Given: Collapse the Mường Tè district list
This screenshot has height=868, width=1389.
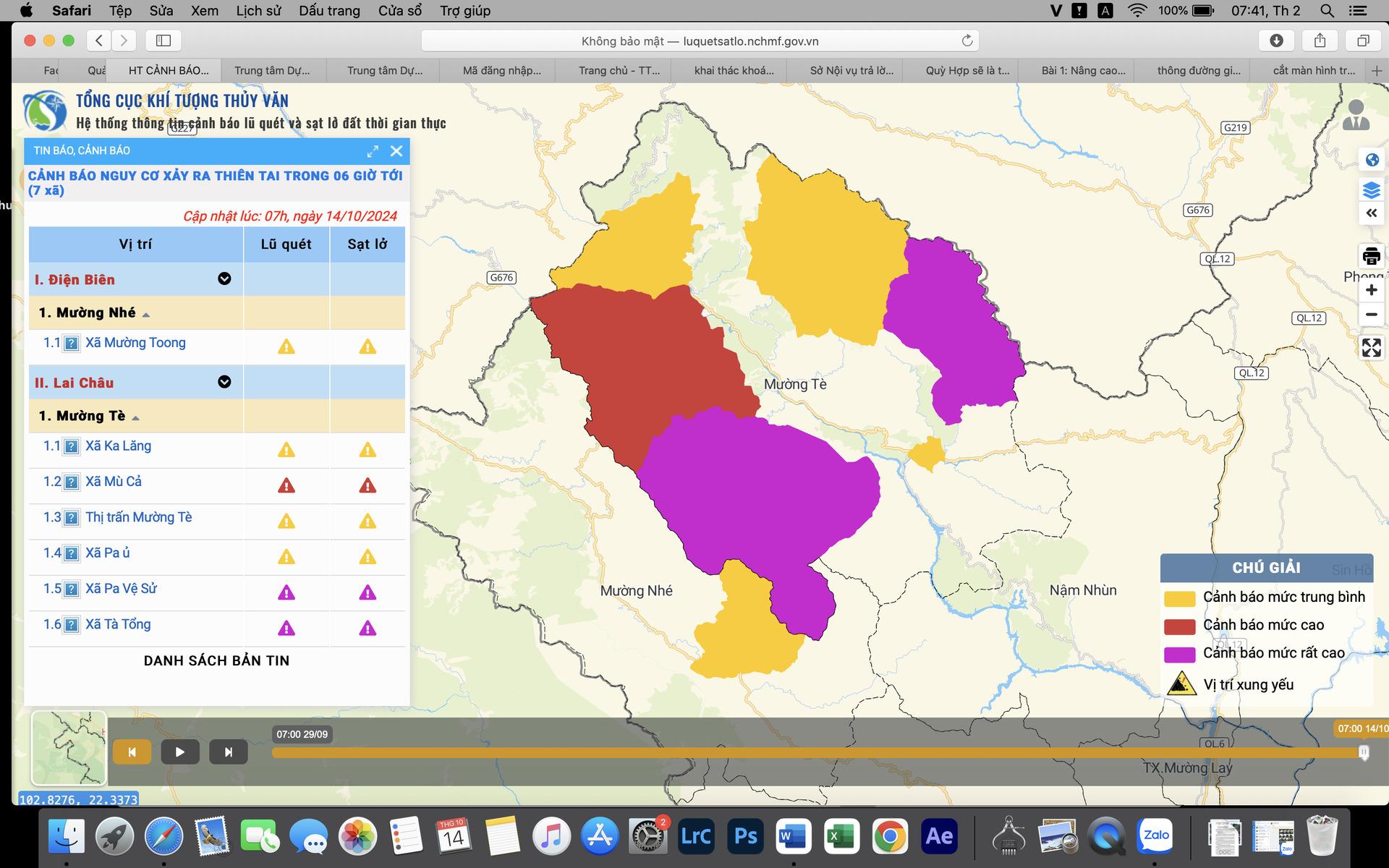Looking at the screenshot, I should tap(136, 417).
